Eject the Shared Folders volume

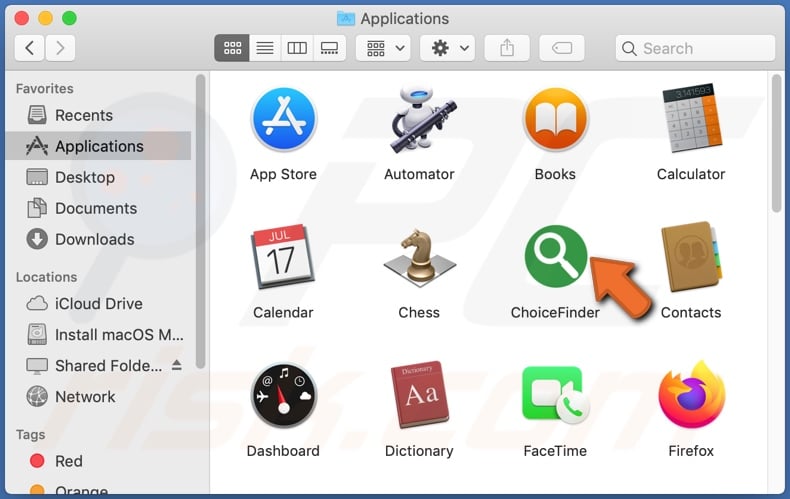click(176, 365)
